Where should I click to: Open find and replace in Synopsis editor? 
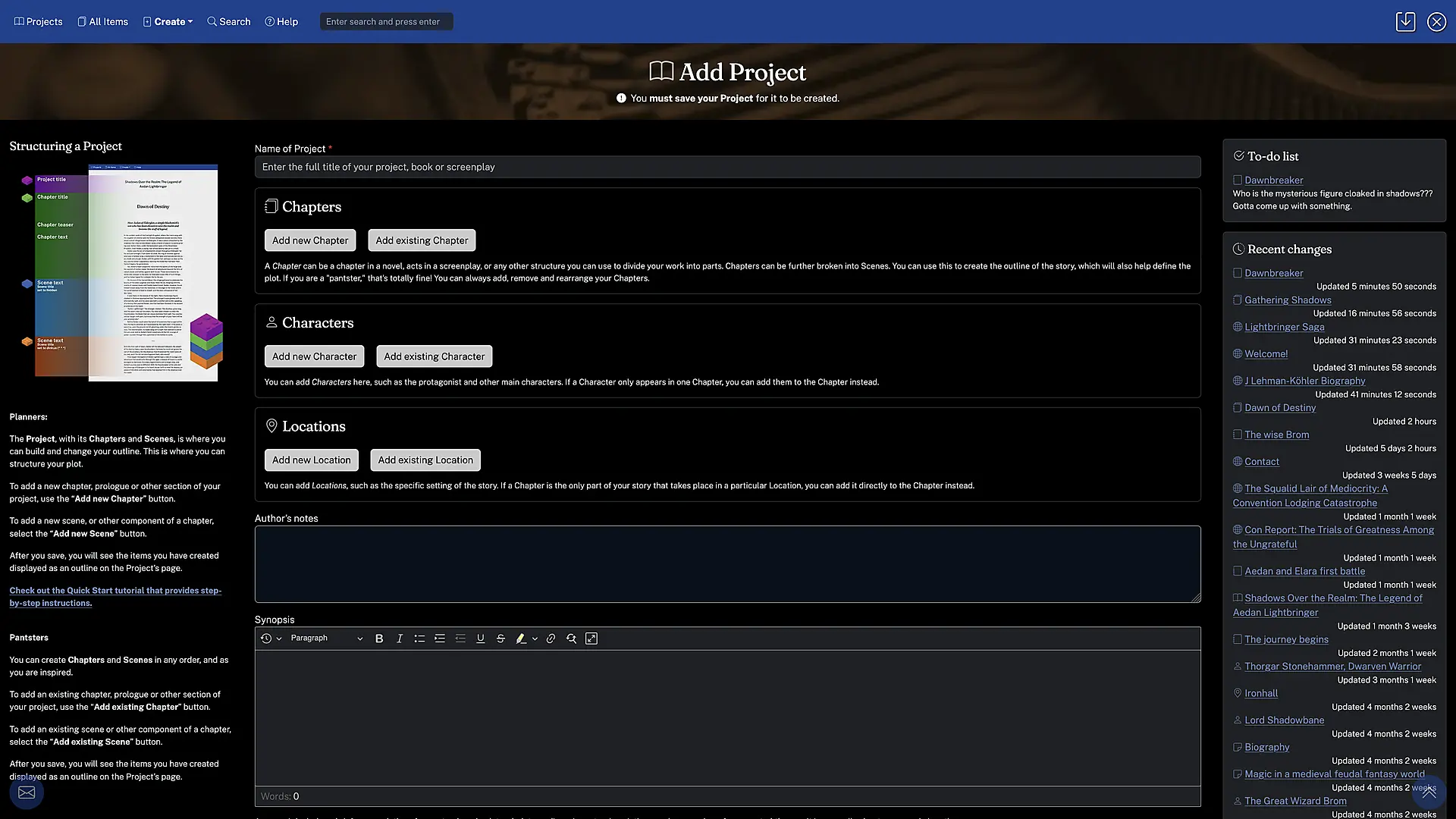[571, 639]
